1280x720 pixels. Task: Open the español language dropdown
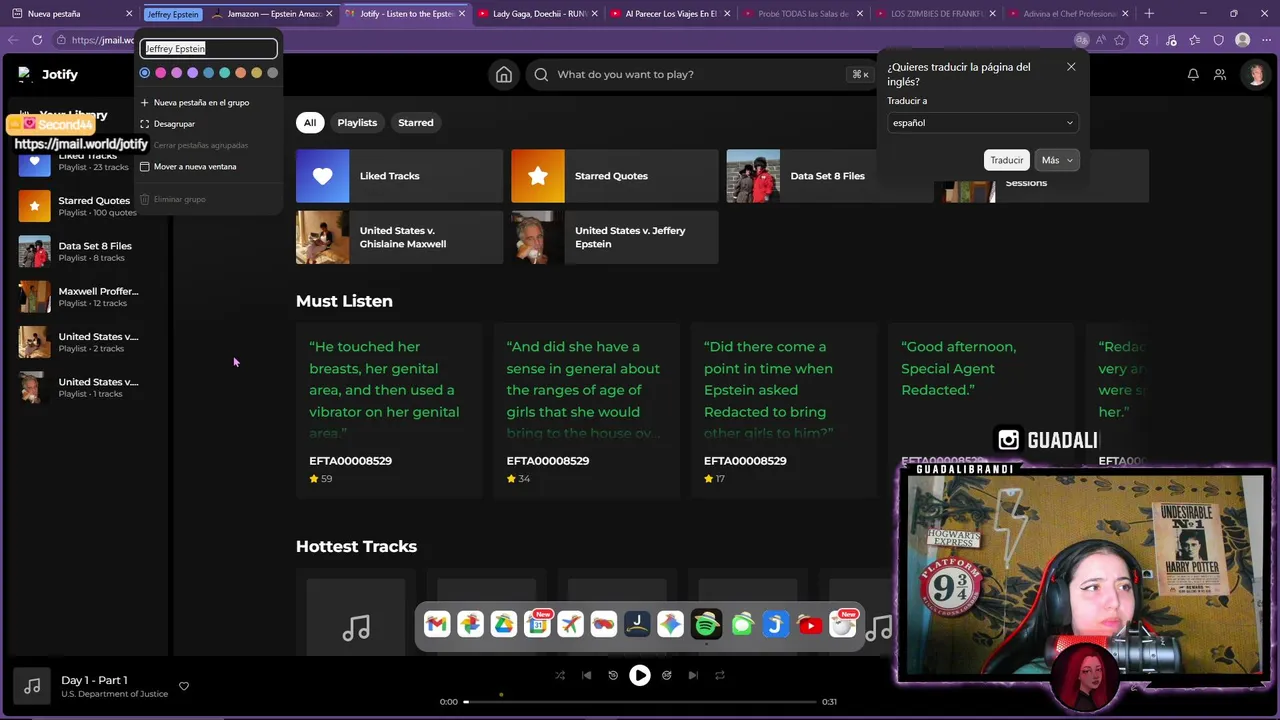[x=982, y=123]
